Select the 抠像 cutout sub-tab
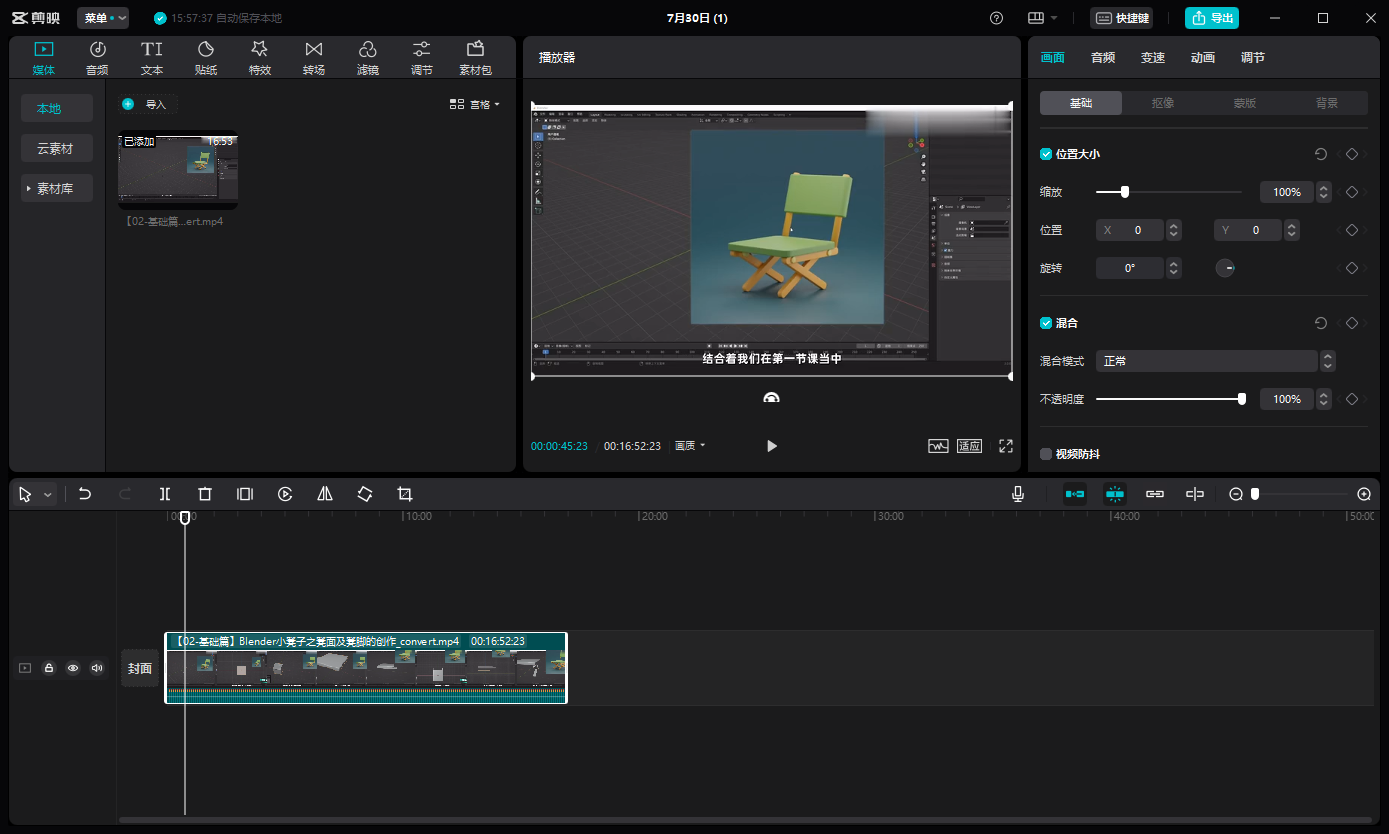 [x=1163, y=103]
